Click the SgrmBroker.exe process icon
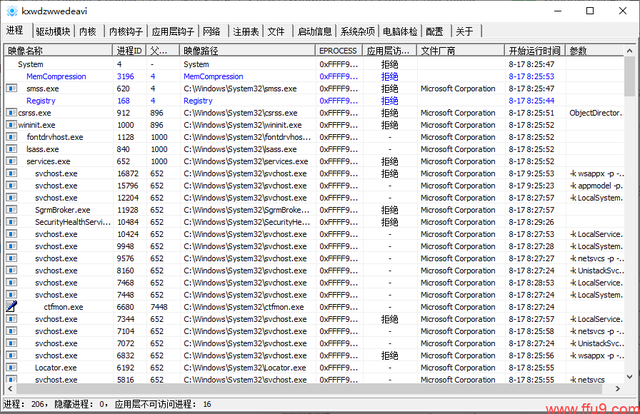Screen dimensions: 640x414 12,210
